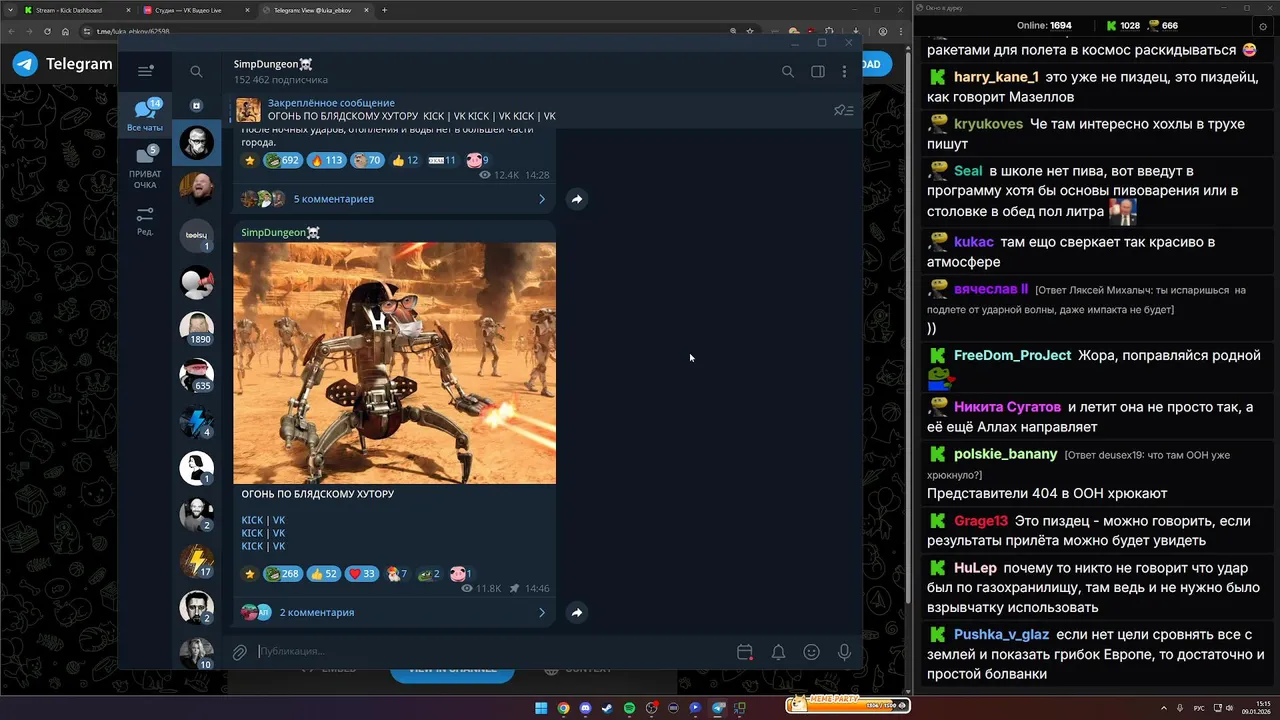This screenshot has width=1280, height=720.
Task: Click the chat list search magnifier icon
Action: point(196,72)
